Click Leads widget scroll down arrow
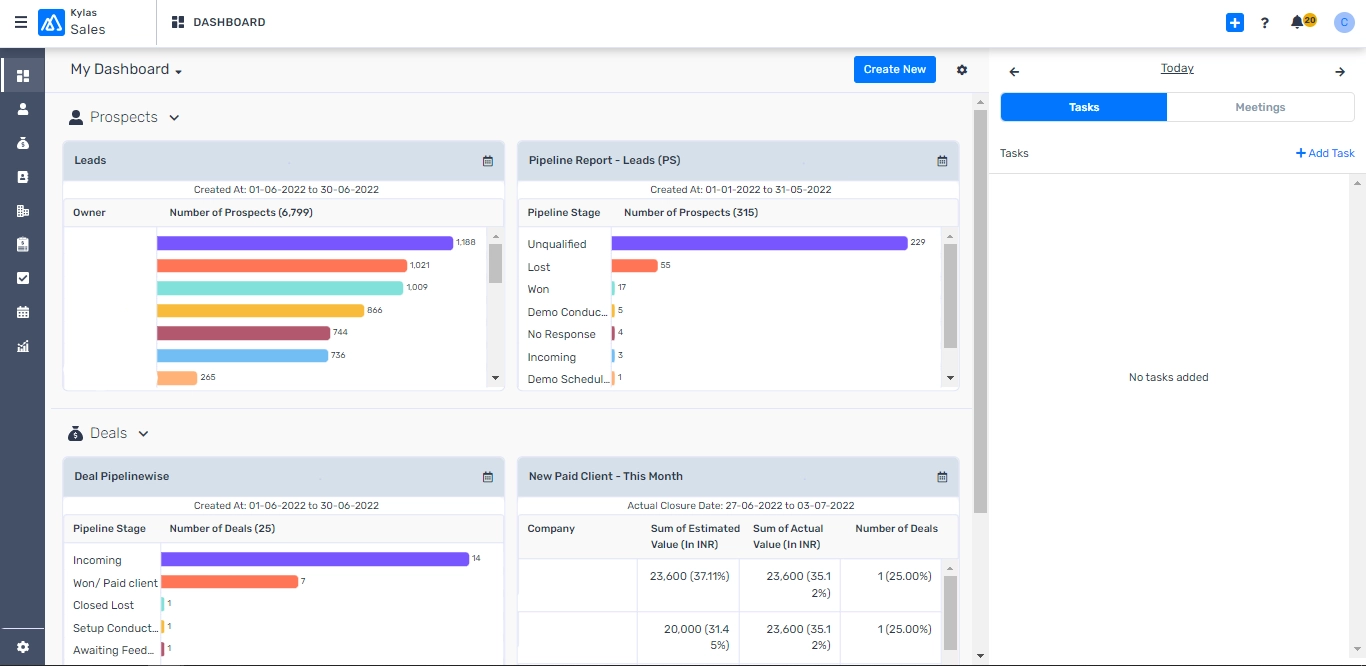 495,378
